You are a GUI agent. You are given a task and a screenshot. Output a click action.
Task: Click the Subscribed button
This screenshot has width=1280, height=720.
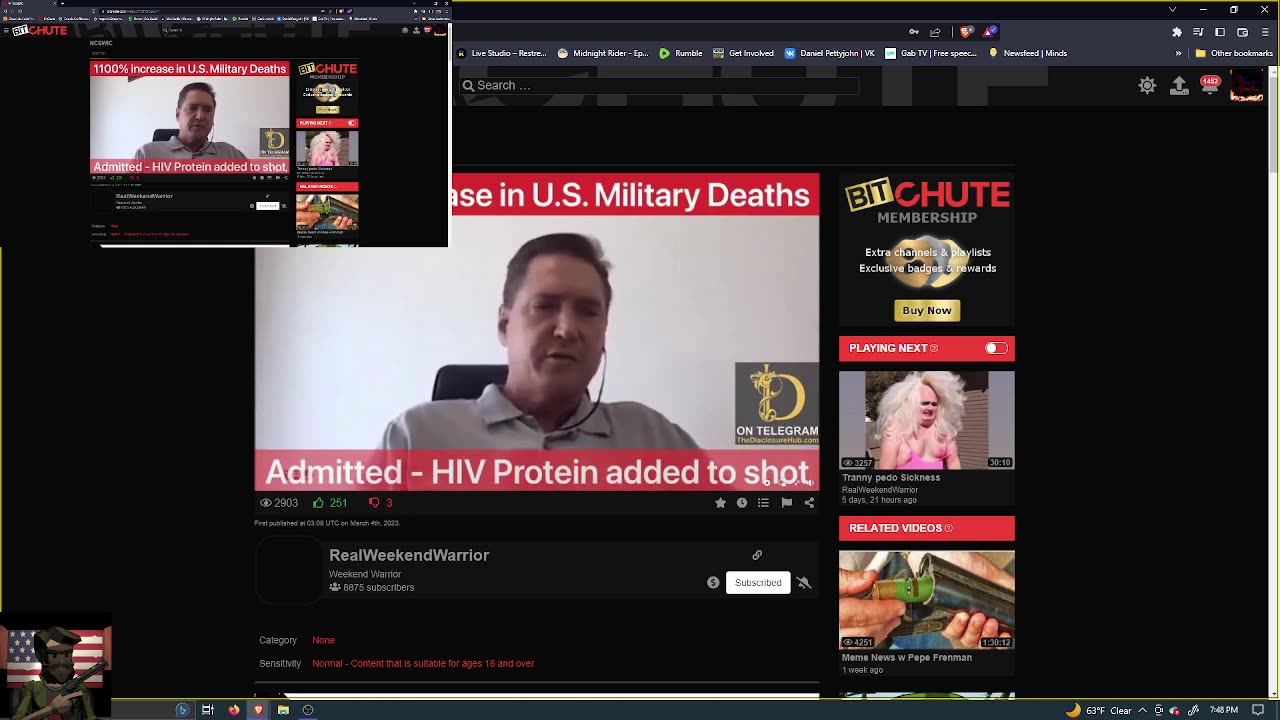[758, 582]
